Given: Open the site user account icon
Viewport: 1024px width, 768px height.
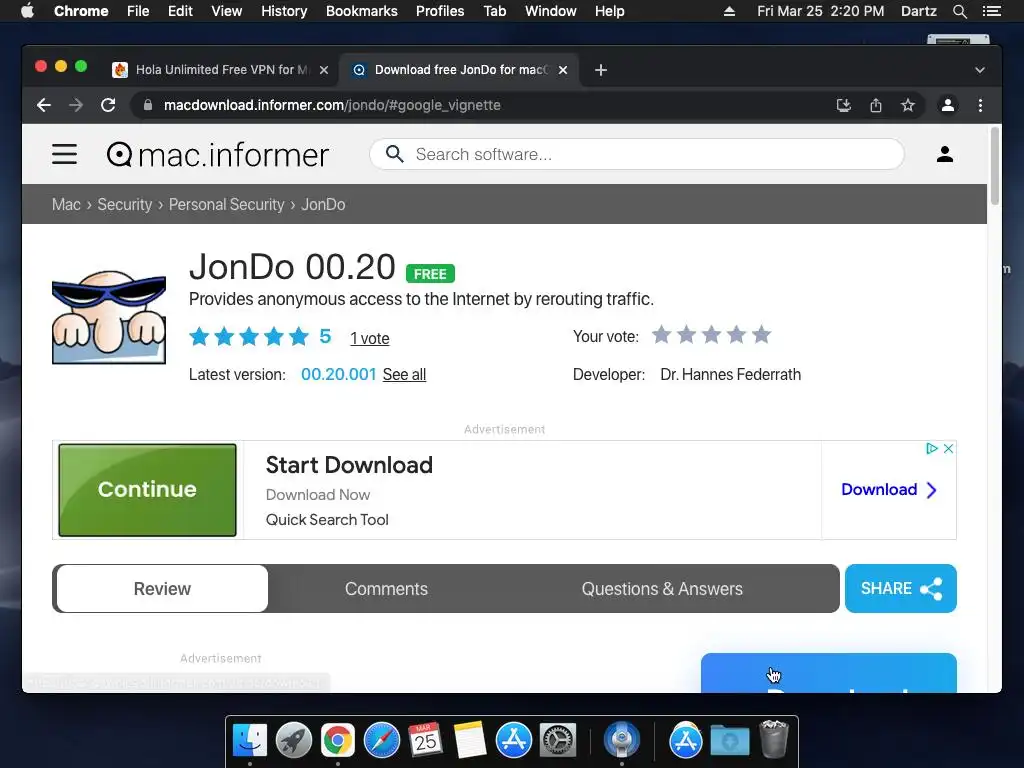Looking at the screenshot, I should pyautogui.click(x=944, y=154).
